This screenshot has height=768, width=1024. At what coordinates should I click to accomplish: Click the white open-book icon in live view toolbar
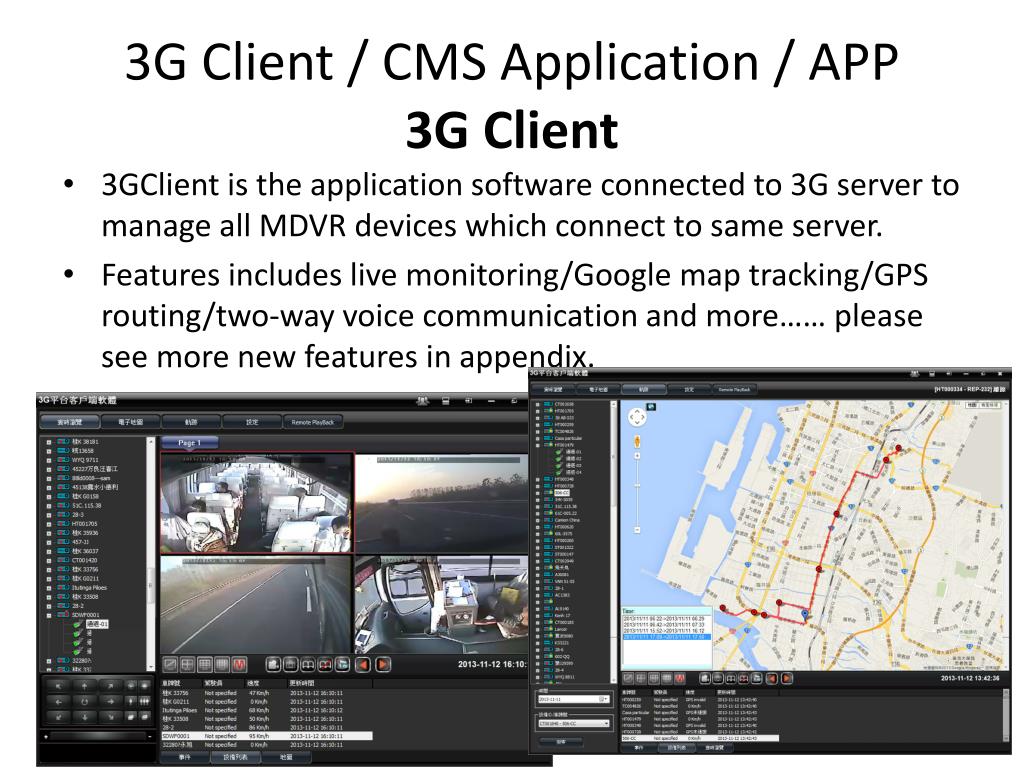click(x=308, y=665)
